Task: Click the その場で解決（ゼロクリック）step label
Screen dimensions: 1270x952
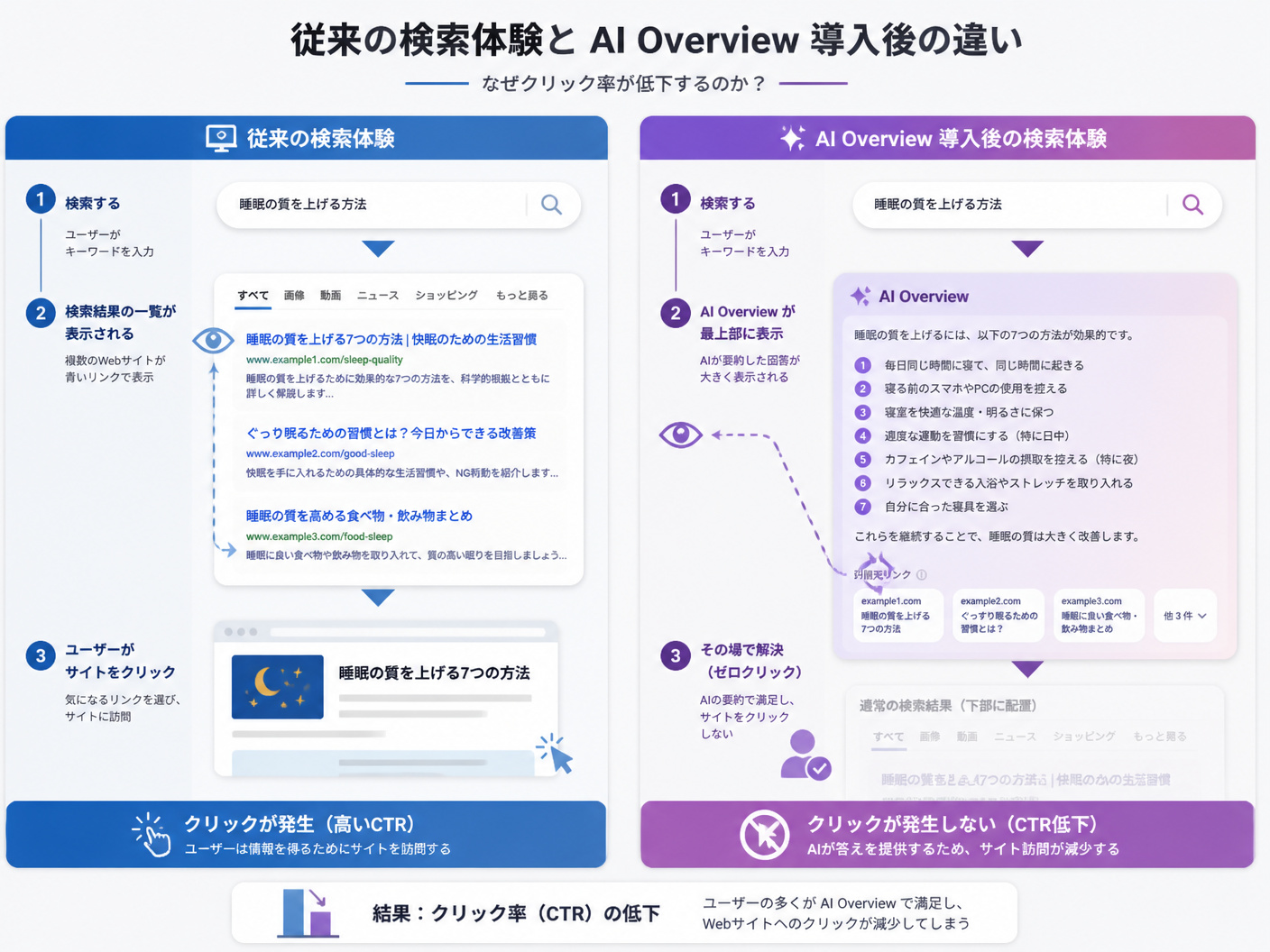Action: pos(750,661)
